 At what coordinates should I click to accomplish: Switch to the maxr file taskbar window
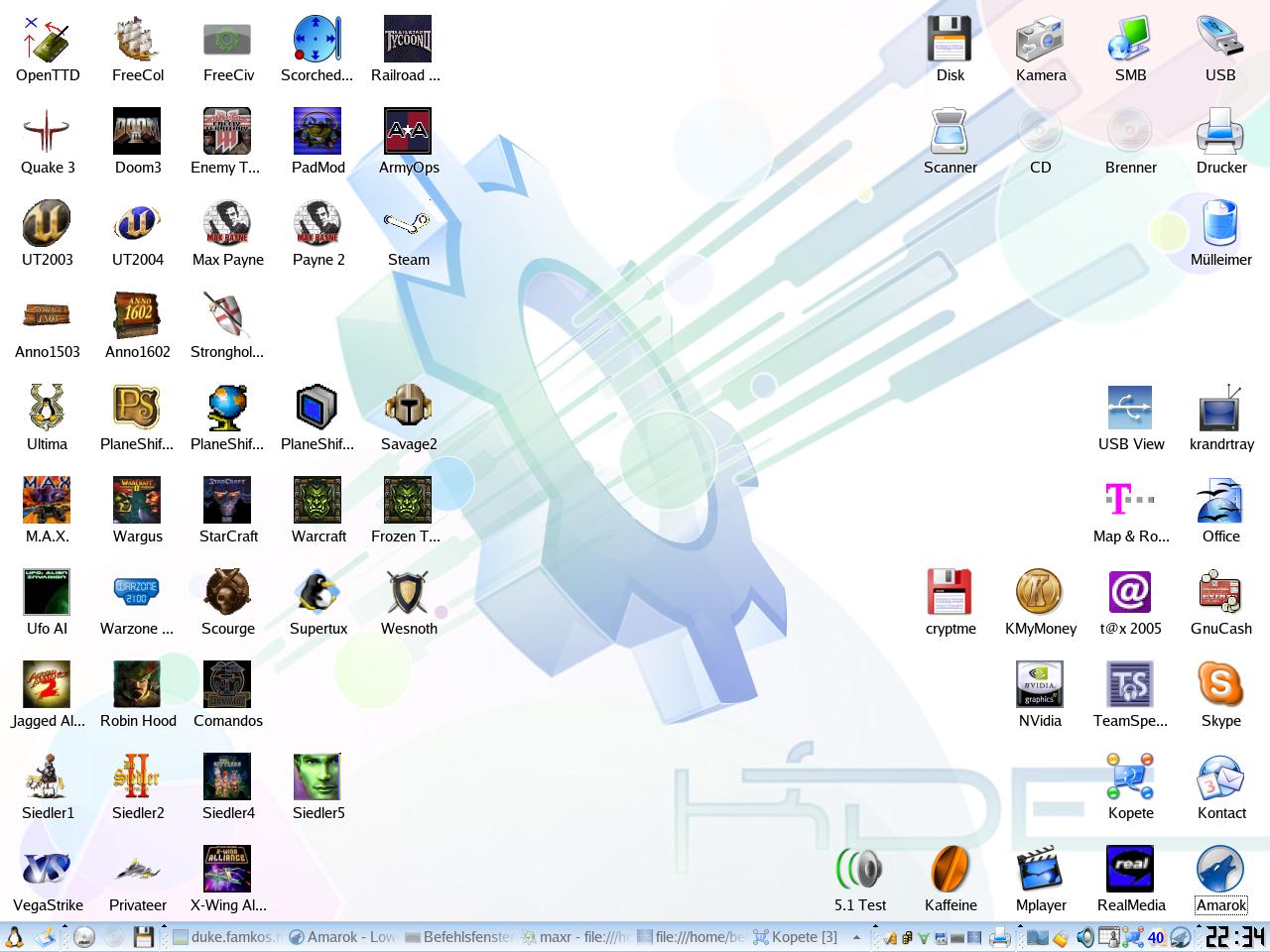point(575,936)
